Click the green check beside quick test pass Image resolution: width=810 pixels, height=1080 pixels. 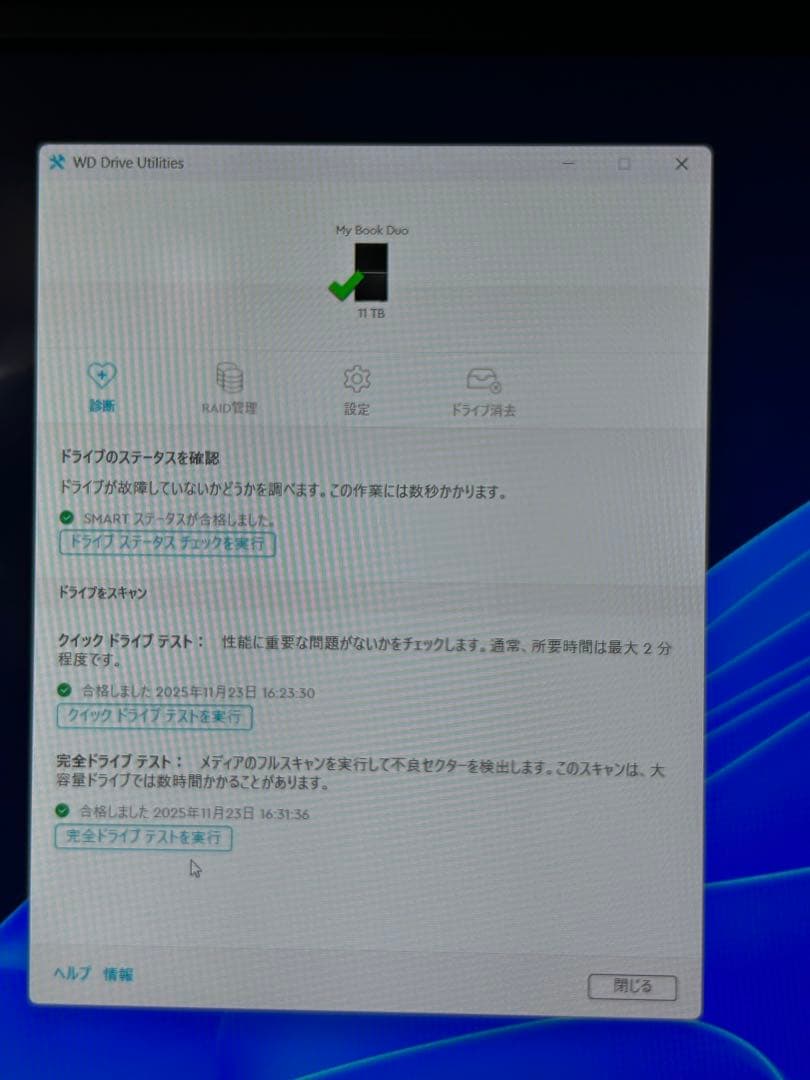63,692
